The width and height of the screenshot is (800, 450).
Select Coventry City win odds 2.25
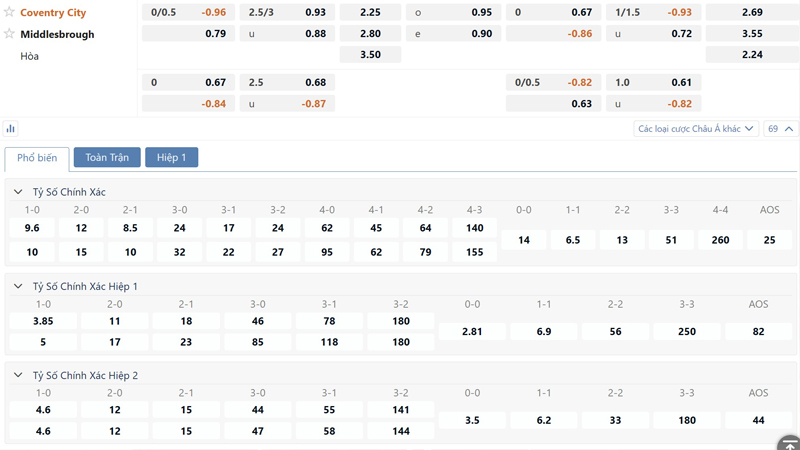[370, 13]
